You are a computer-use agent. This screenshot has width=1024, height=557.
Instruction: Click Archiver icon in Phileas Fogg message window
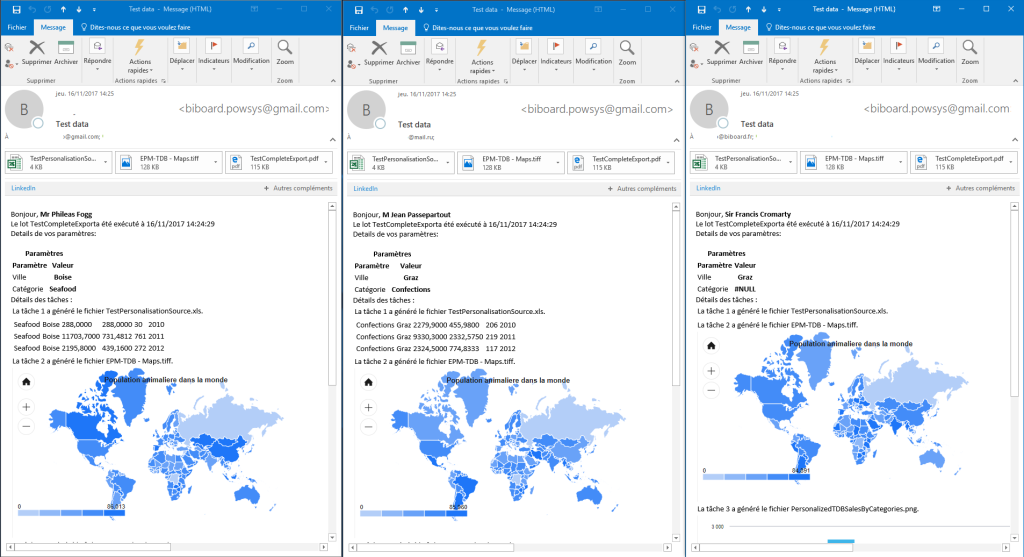(66, 47)
